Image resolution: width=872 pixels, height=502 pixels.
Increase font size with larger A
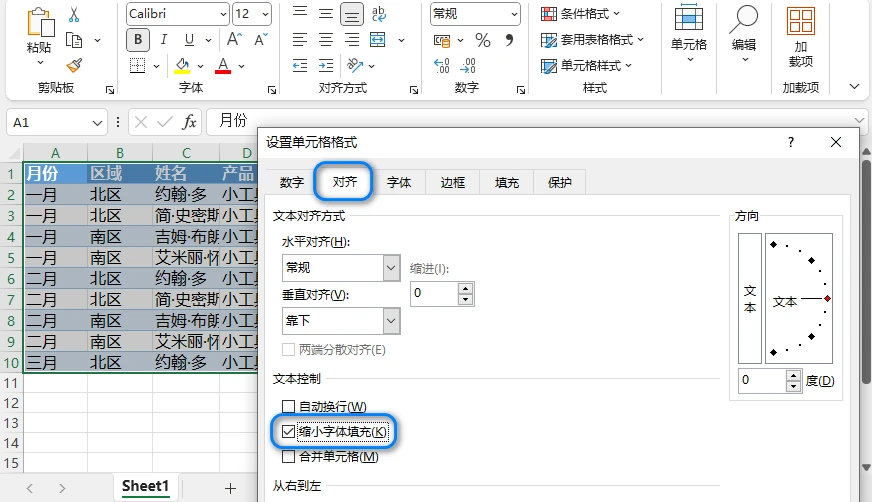[x=234, y=39]
